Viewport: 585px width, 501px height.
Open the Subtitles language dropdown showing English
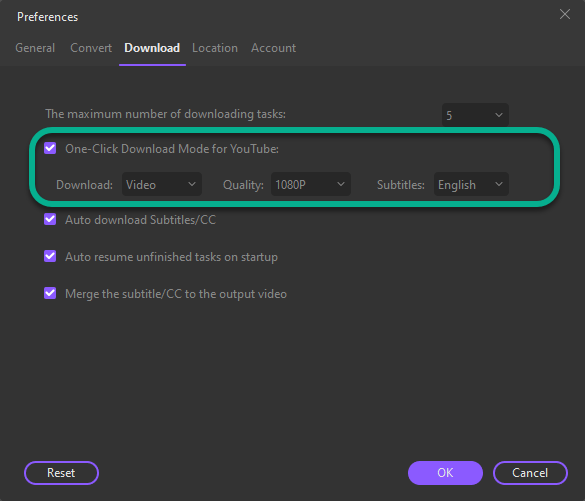click(471, 184)
